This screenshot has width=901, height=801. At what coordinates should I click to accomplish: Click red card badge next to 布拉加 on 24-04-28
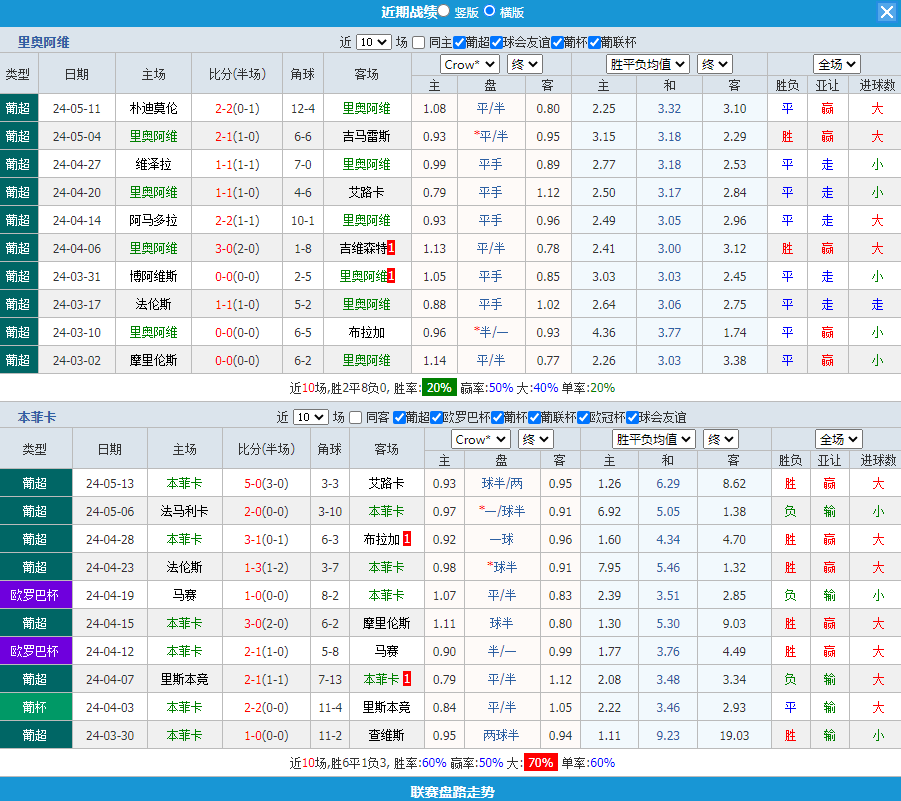click(x=407, y=539)
